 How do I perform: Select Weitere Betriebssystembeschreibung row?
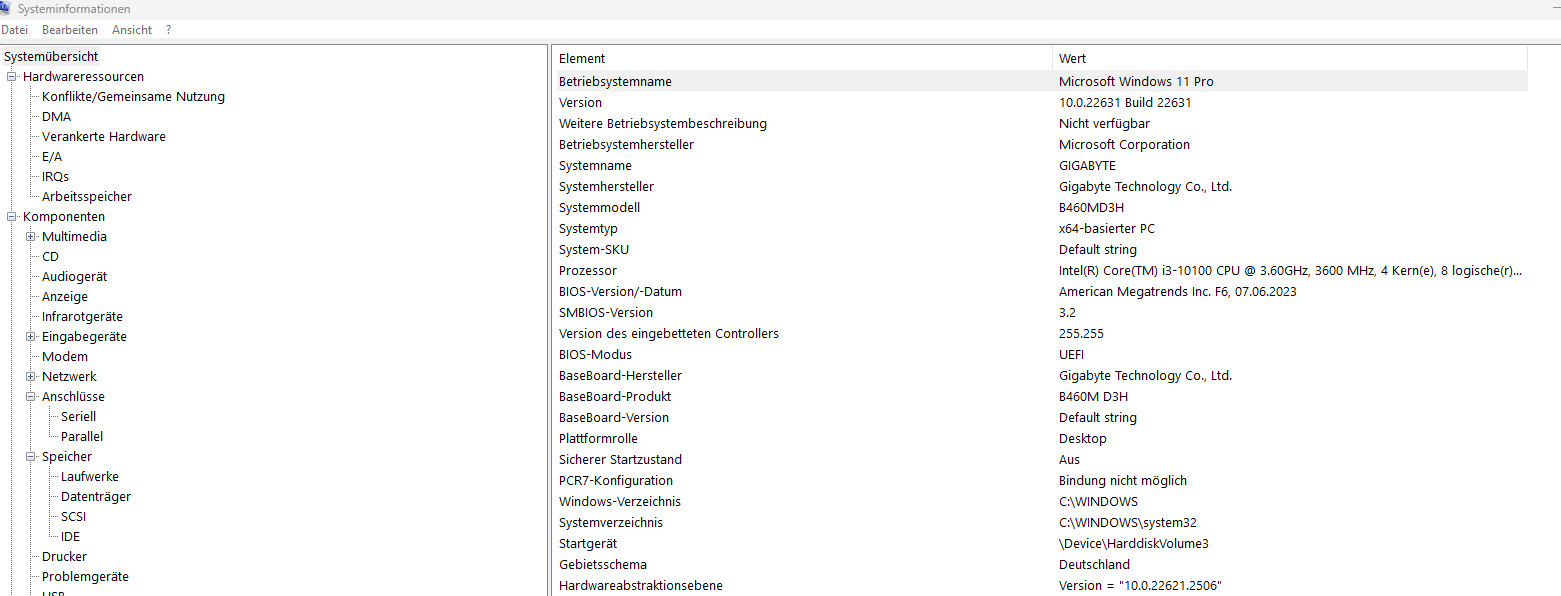(1041, 124)
